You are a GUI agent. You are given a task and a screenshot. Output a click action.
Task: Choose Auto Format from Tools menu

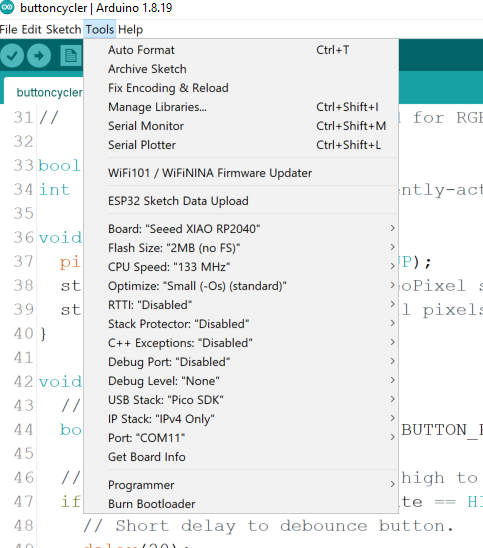[x=241, y=50]
